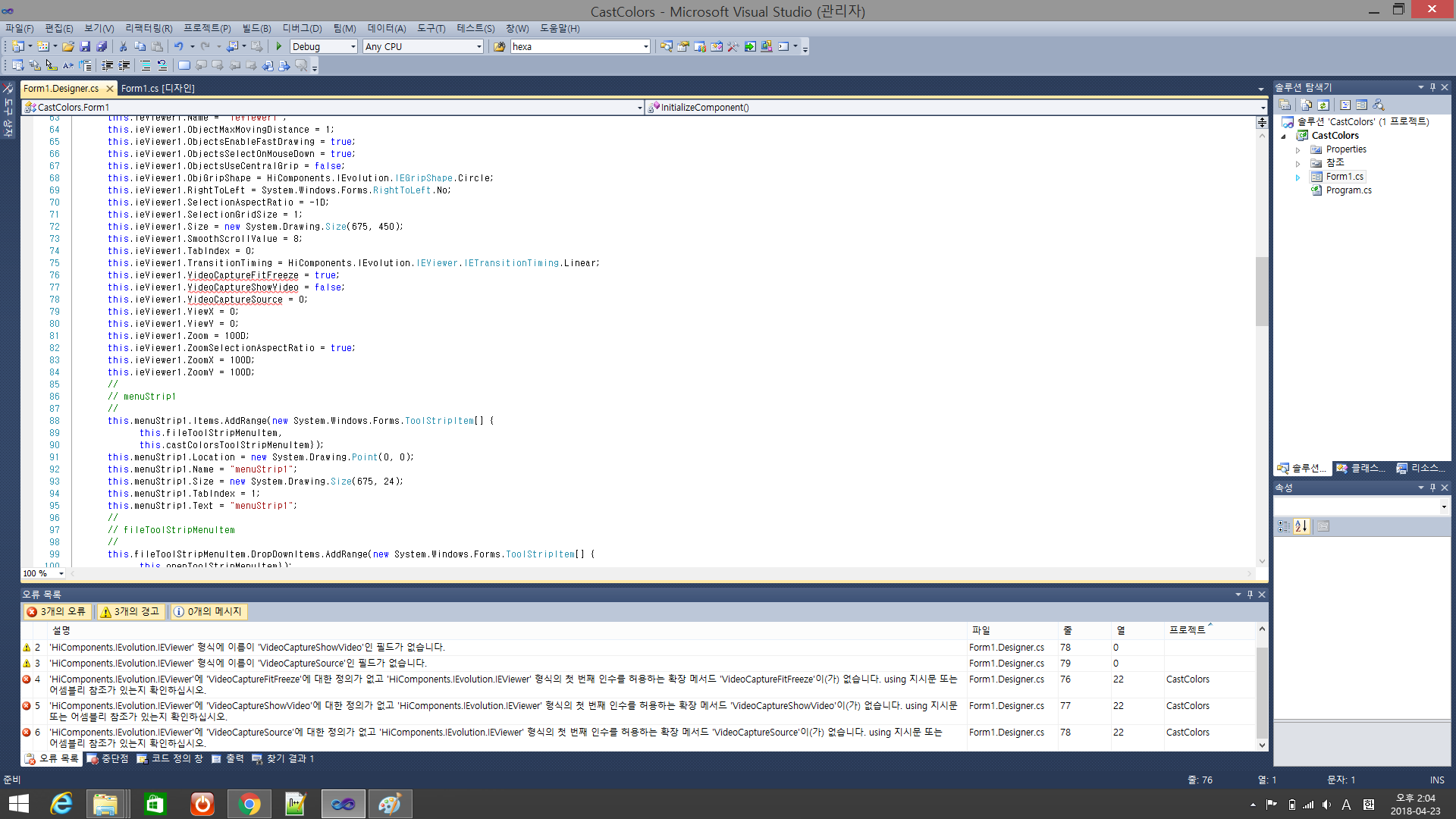Open the Any CPU platform dropdown
The image size is (1456, 819).
pyautogui.click(x=479, y=46)
